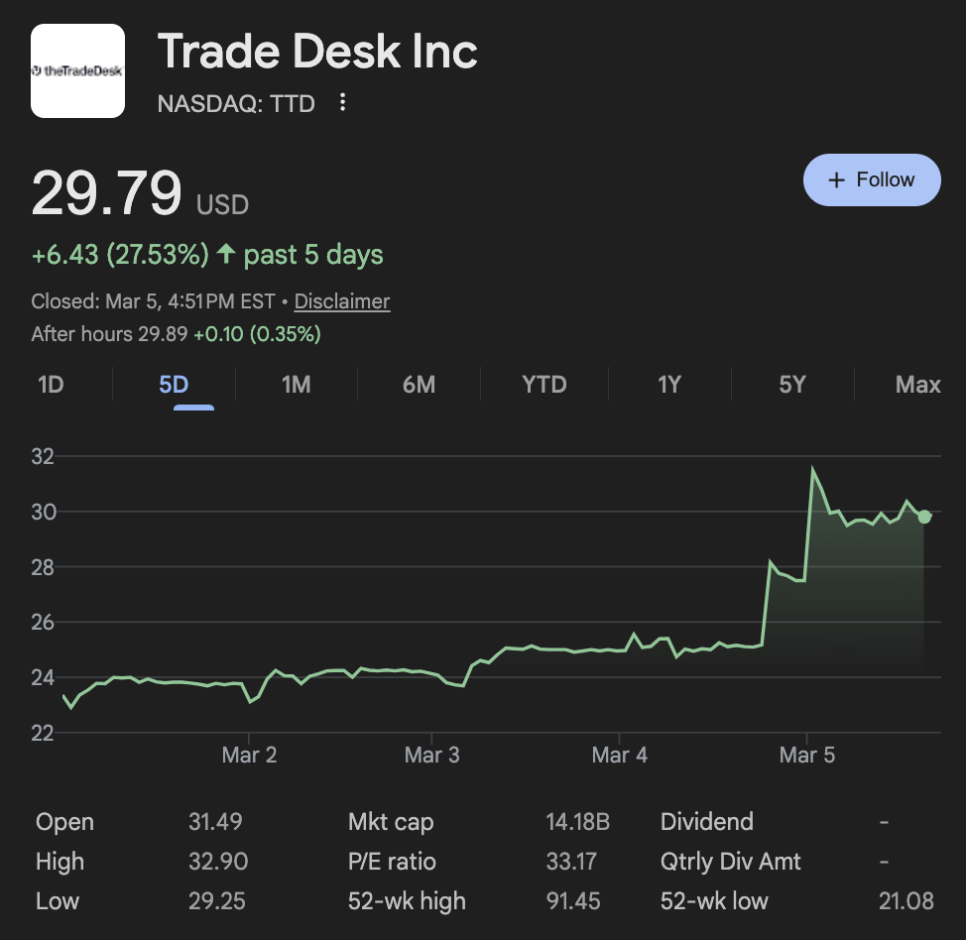966x940 pixels.
Task: Click the green up arrow icon
Action: click(226, 254)
